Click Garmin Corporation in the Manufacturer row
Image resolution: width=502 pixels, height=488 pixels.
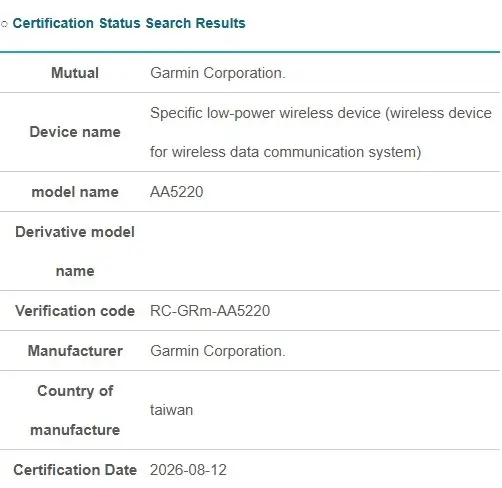[x=218, y=351]
